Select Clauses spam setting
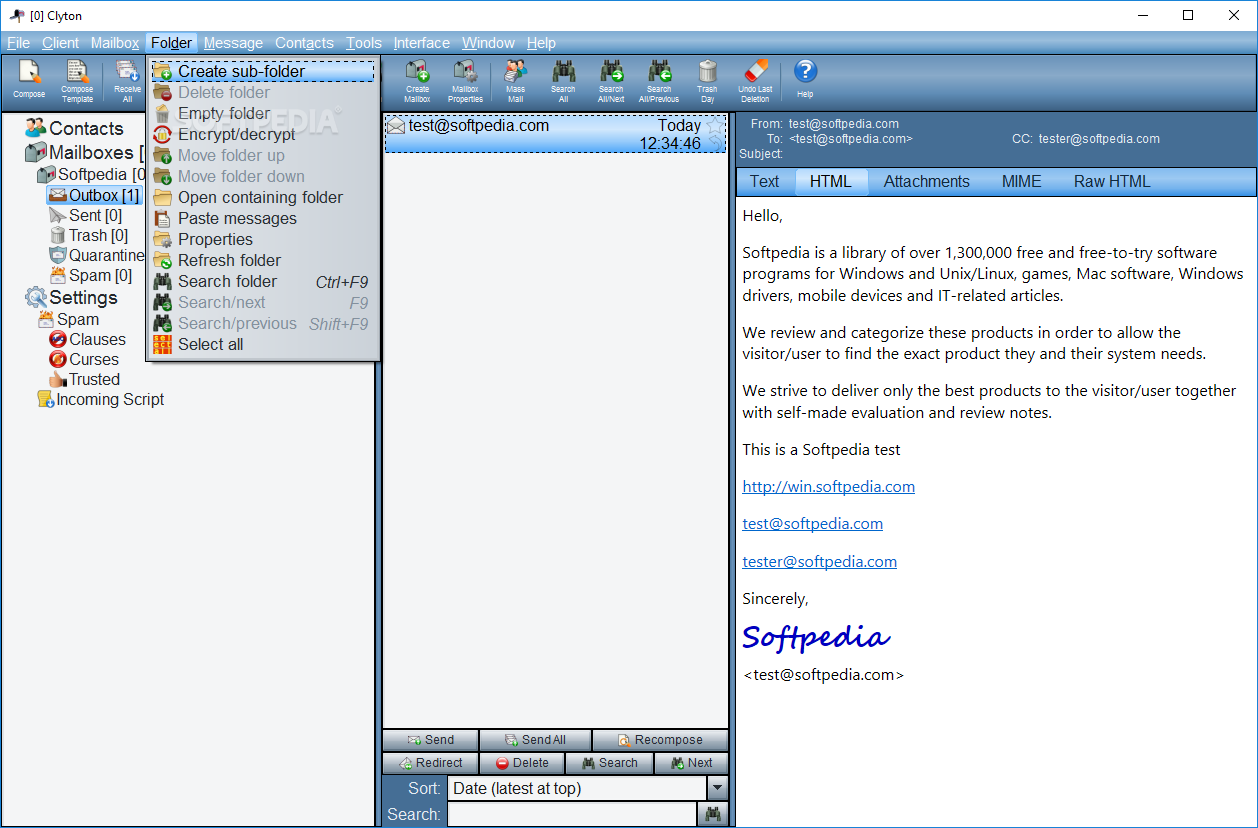Screen dimensions: 1258x828 coord(88,339)
